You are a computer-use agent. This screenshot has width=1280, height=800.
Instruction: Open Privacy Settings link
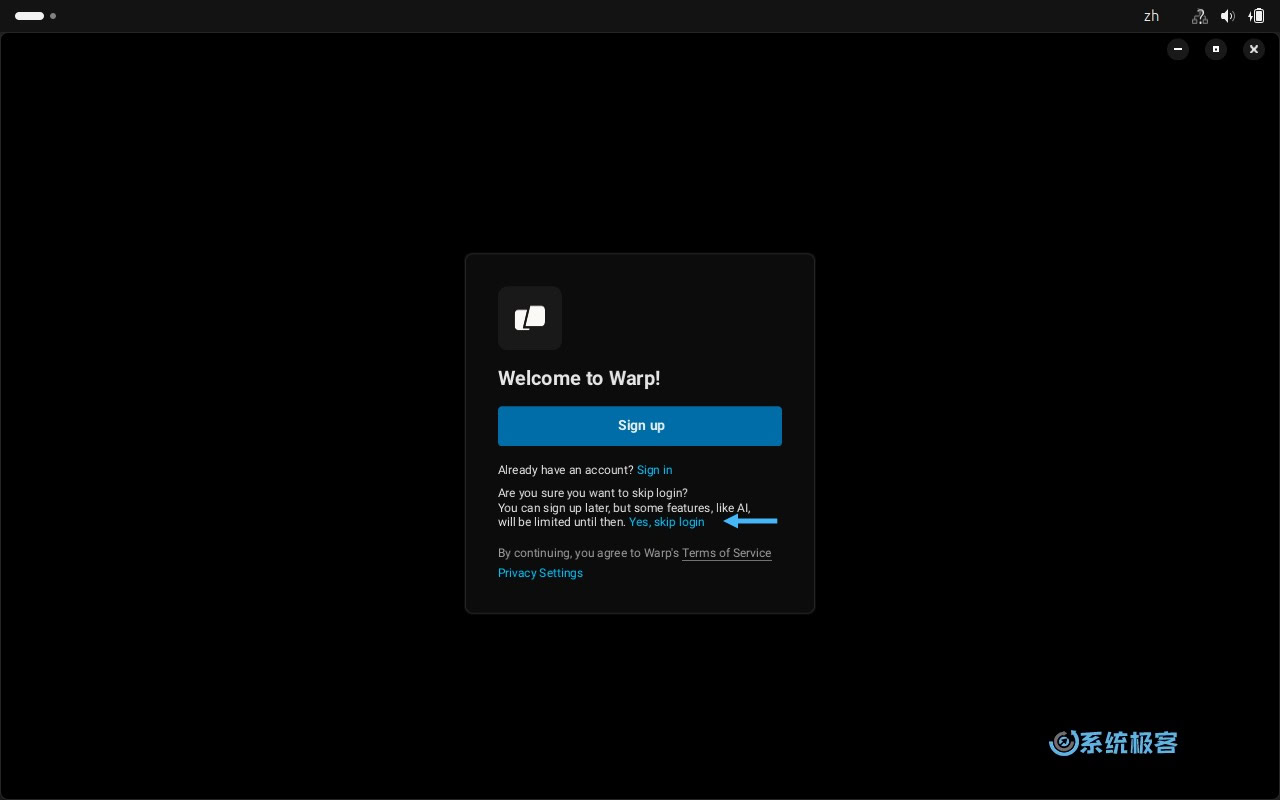[540, 573]
